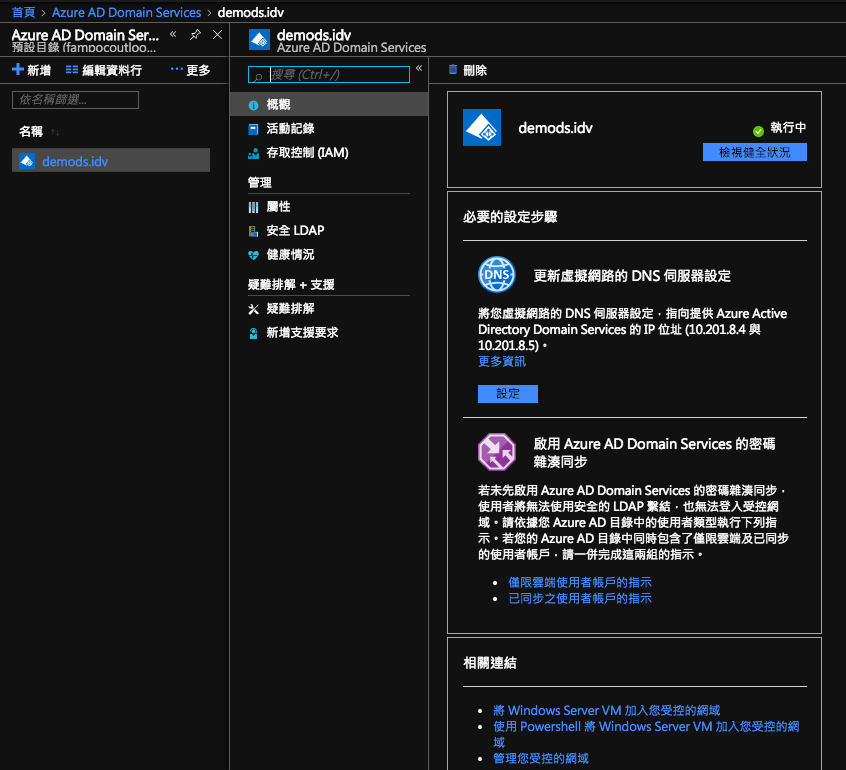Click the 設定 configure button
This screenshot has height=770, width=846.
click(508, 394)
